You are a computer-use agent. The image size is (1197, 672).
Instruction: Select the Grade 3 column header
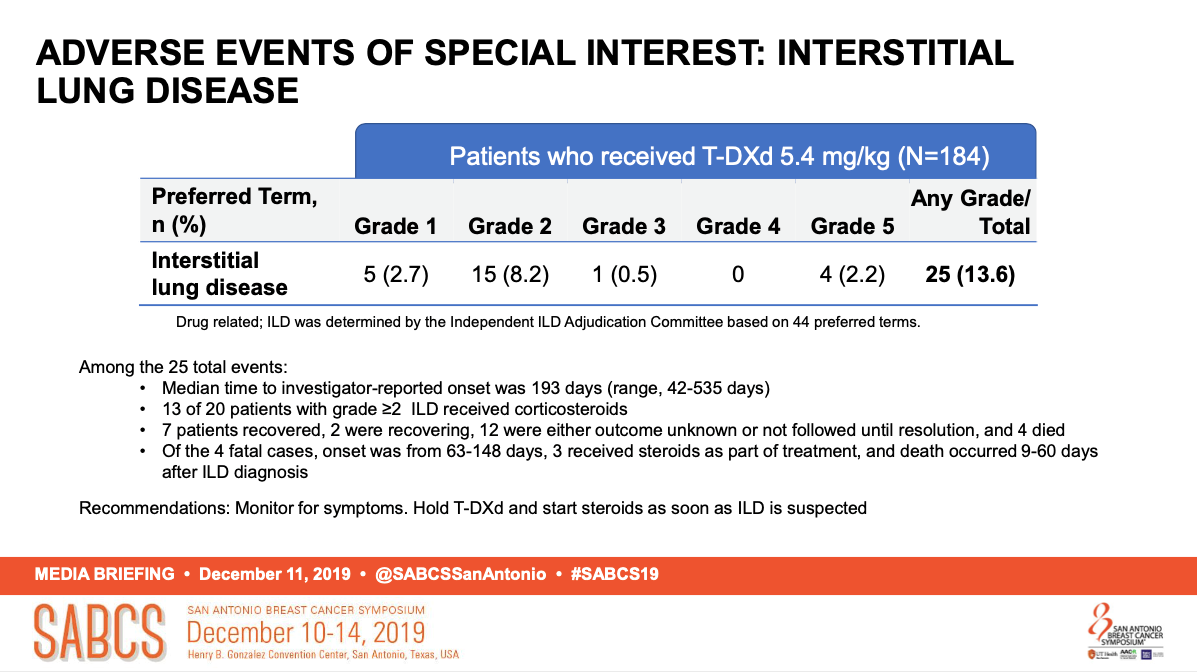pyautogui.click(x=624, y=226)
